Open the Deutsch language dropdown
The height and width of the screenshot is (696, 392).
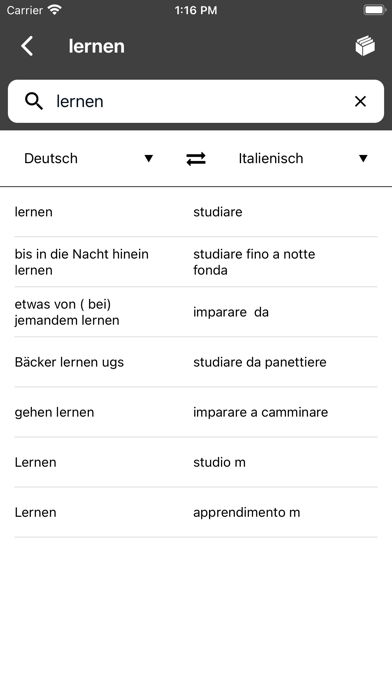point(89,158)
